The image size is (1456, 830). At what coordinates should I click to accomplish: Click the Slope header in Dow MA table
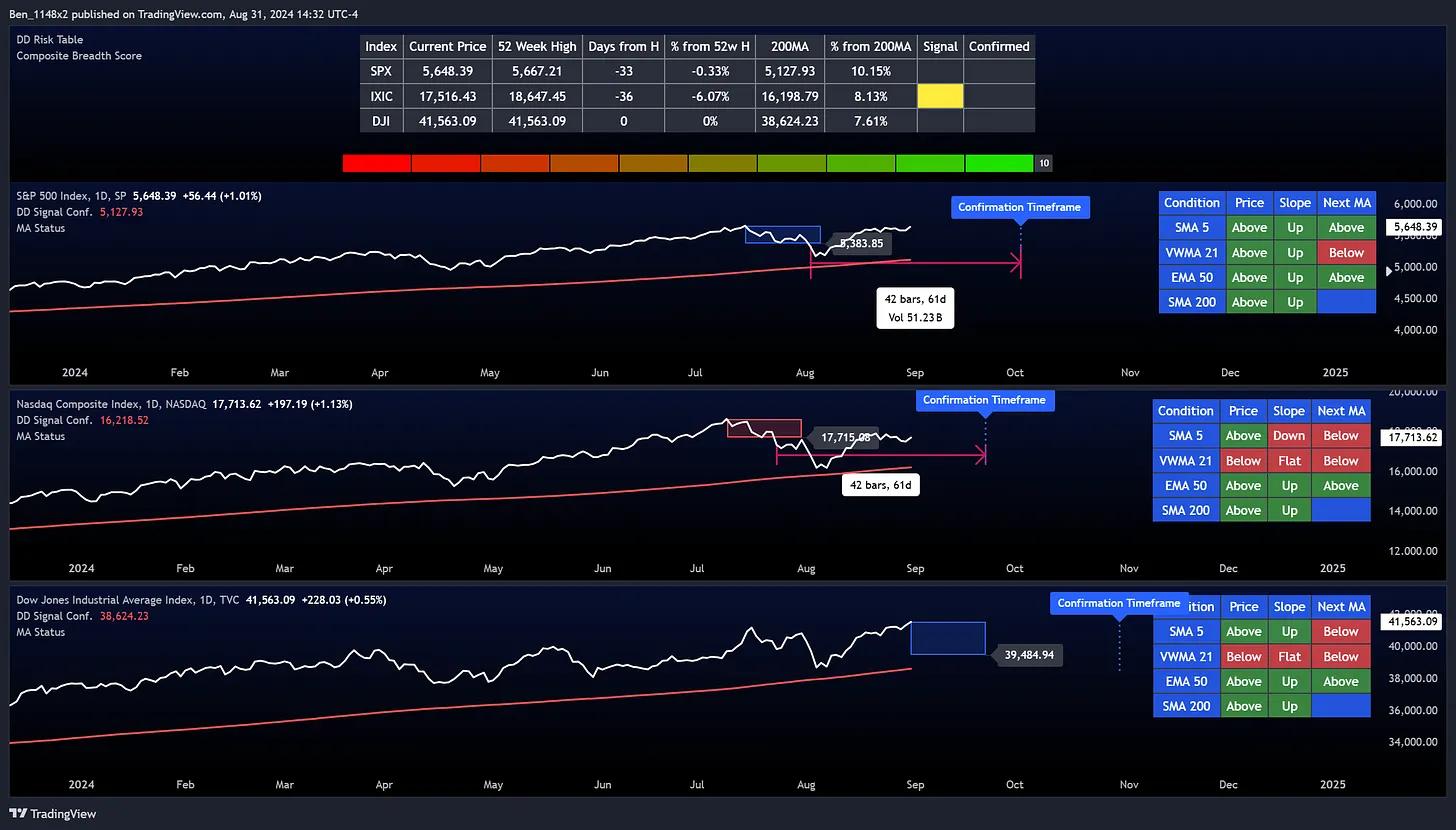(1289, 607)
